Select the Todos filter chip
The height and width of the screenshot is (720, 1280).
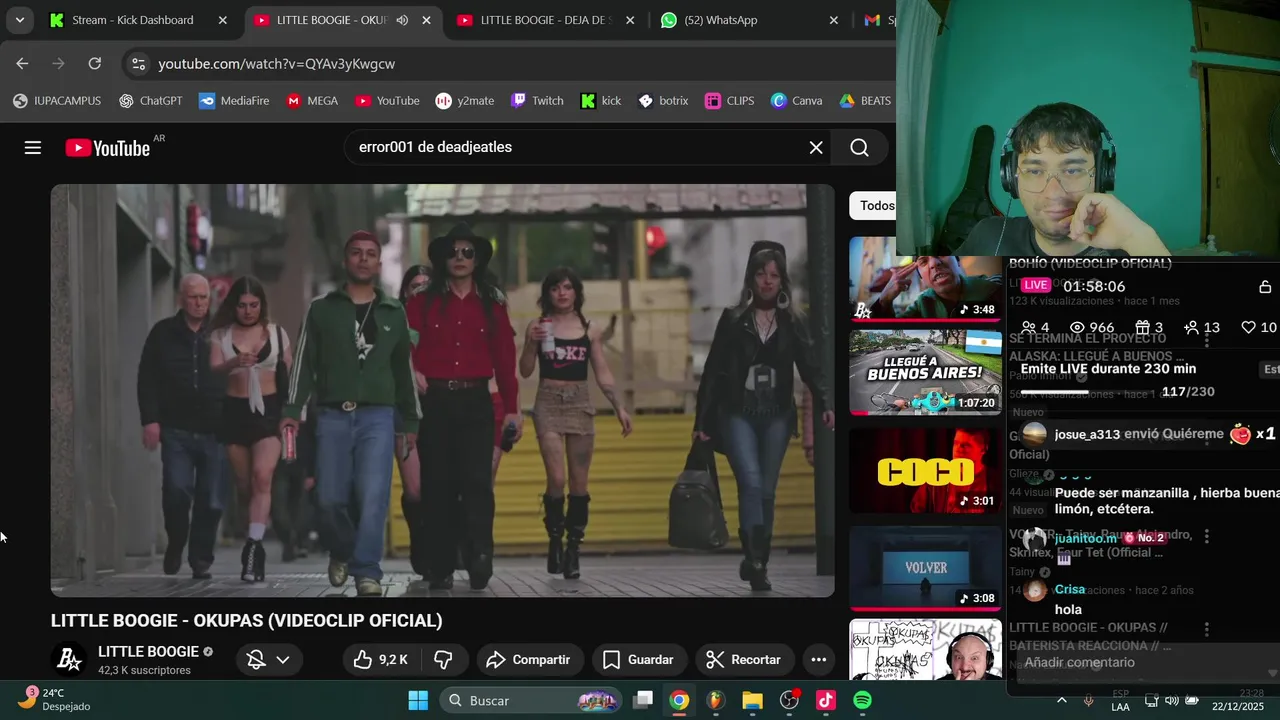(x=872, y=206)
